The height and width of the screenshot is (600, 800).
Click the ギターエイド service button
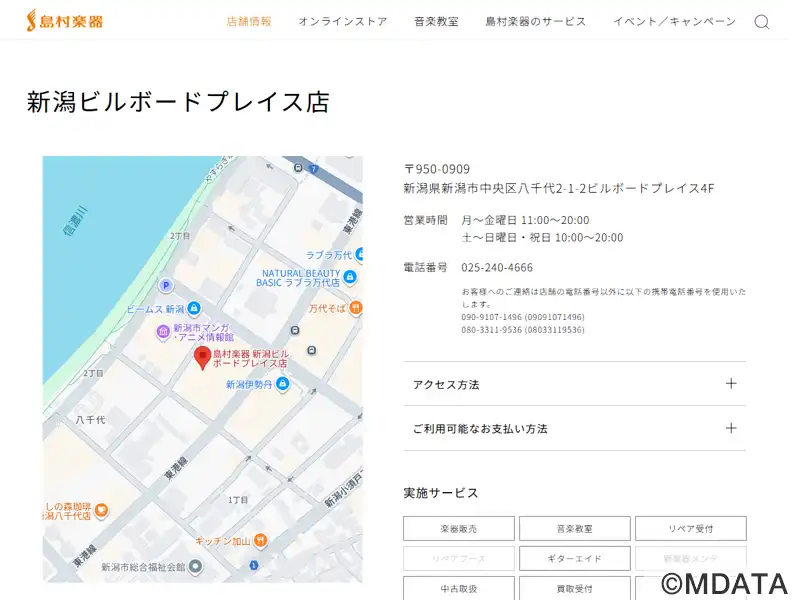(x=574, y=558)
